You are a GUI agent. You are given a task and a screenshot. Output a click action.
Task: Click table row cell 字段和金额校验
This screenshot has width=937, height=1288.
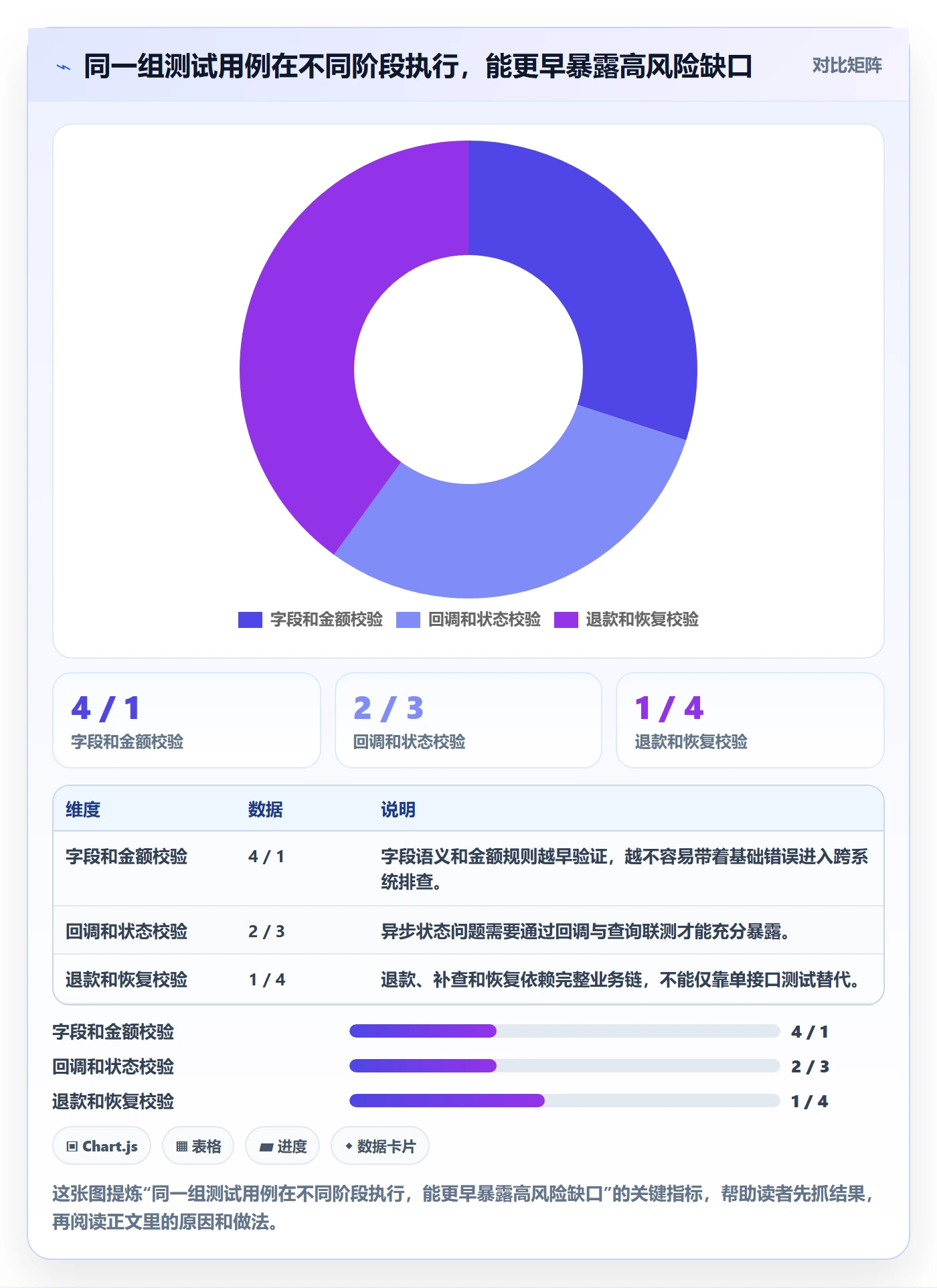[x=126, y=856]
